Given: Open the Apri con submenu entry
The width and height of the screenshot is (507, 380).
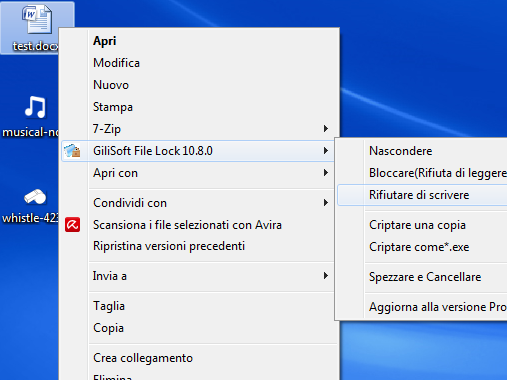Looking at the screenshot, I should [198, 173].
